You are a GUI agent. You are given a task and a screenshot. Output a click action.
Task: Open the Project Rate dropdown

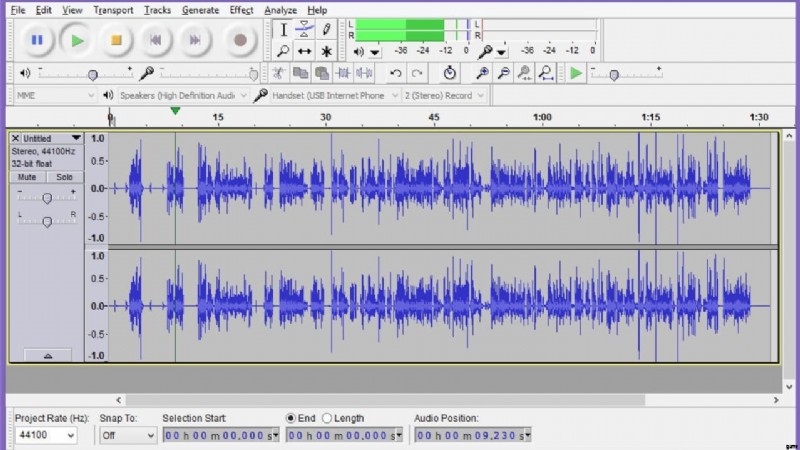tap(46, 435)
